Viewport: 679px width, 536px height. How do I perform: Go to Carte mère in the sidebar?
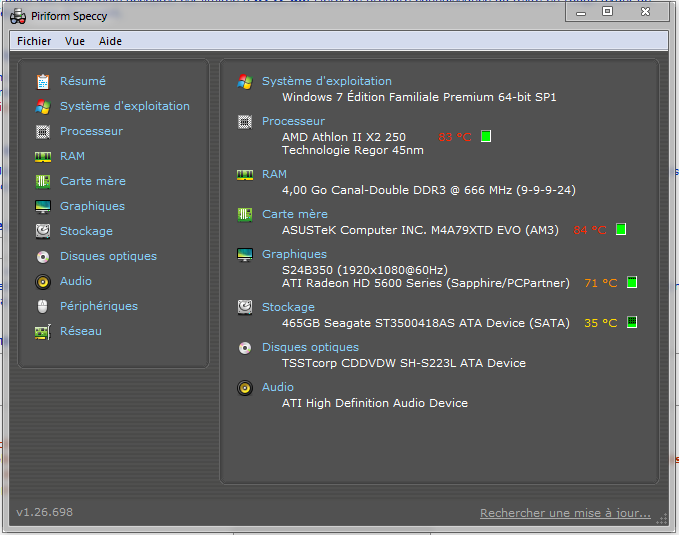pyautogui.click(x=93, y=181)
